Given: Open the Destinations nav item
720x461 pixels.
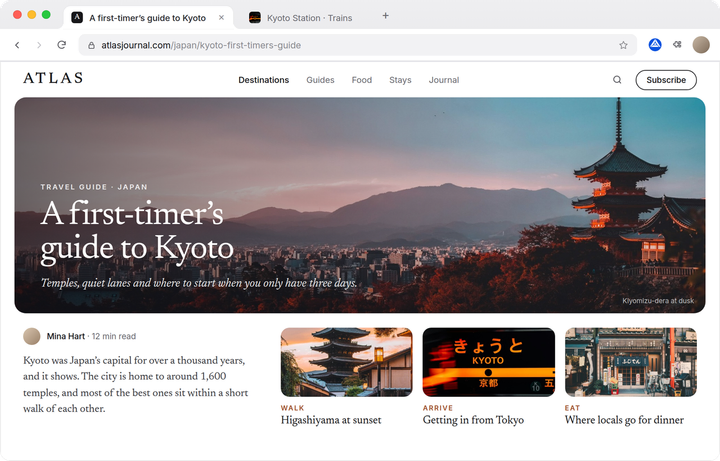Looking at the screenshot, I should pos(264,80).
